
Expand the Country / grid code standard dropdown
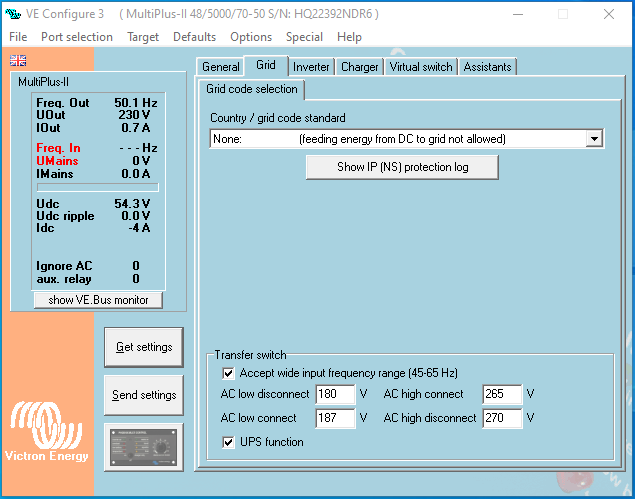[x=593, y=139]
